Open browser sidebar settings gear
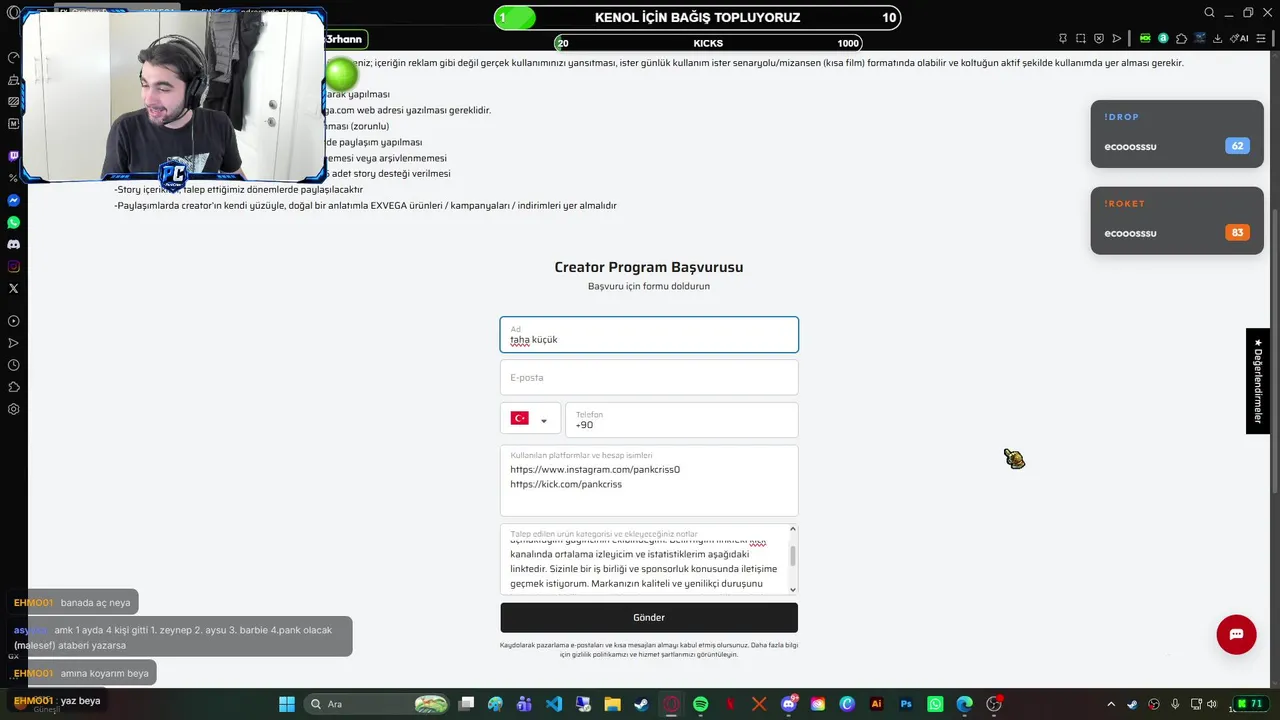This screenshot has width=1280, height=720. 13,409
